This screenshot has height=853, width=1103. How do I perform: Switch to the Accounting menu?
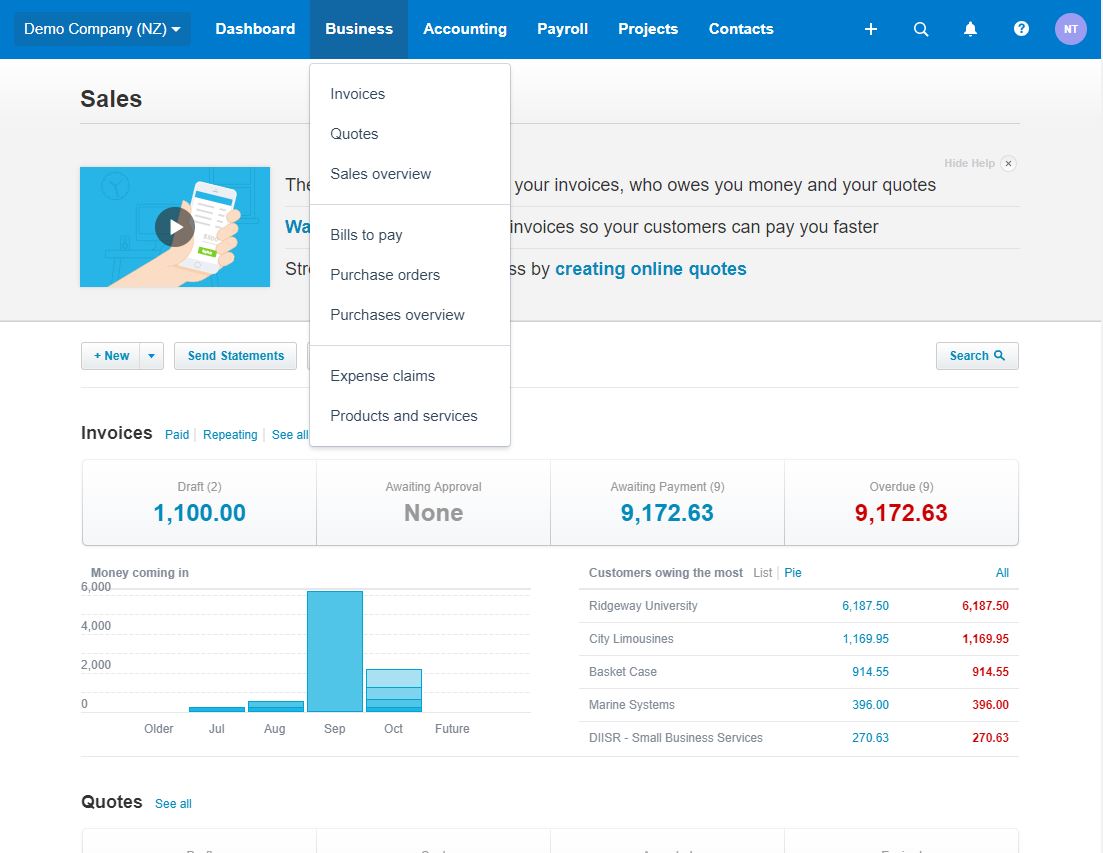tap(465, 29)
